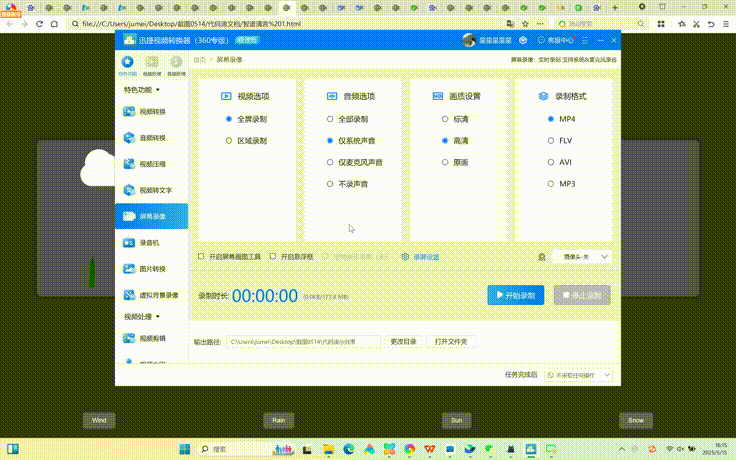Image resolution: width=736 pixels, height=460 pixels.
Task: Enable 开启悬浮框 checkbox
Action: click(273, 256)
